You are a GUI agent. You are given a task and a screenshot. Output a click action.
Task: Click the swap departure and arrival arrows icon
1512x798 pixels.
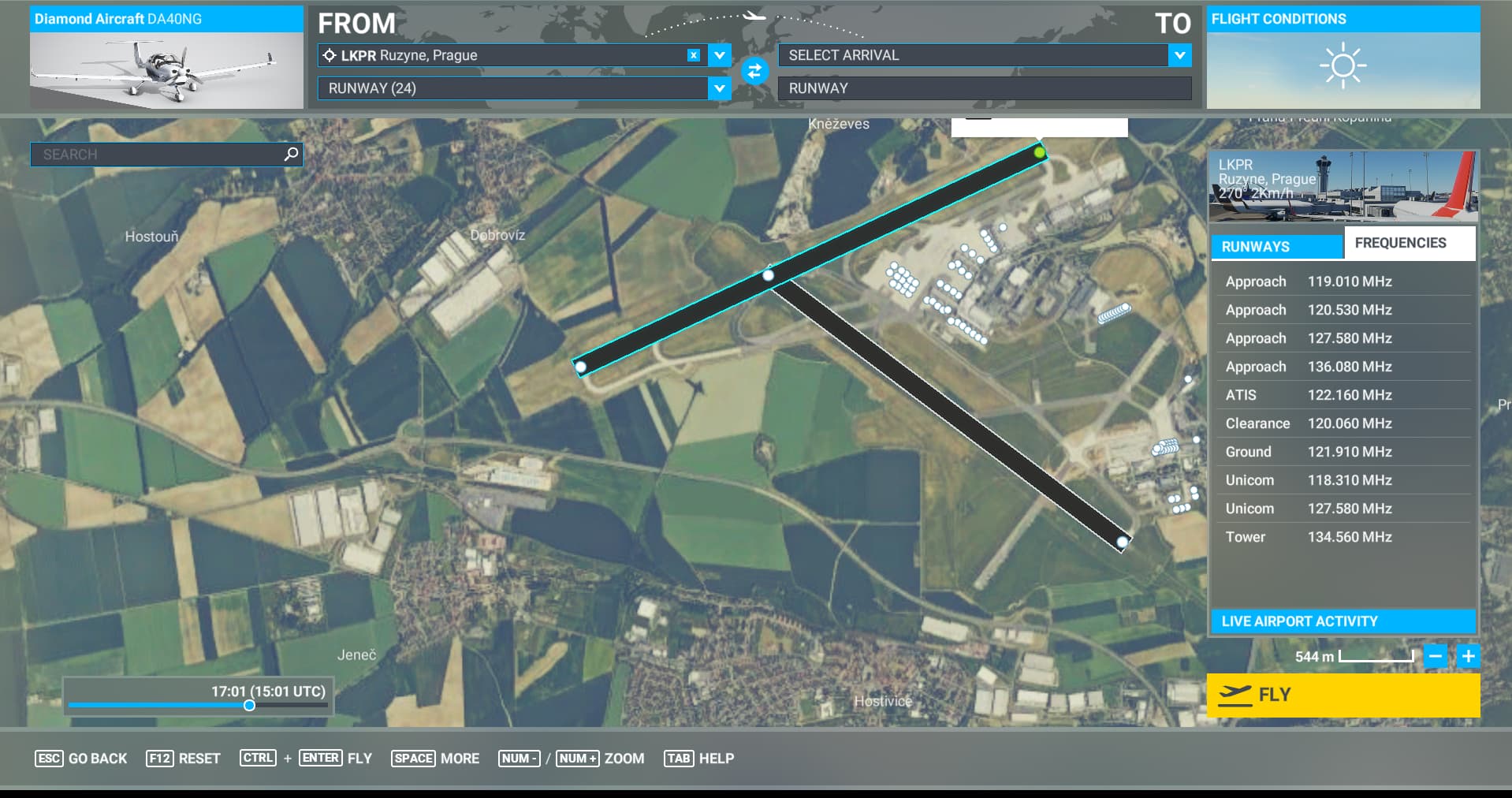tap(755, 71)
